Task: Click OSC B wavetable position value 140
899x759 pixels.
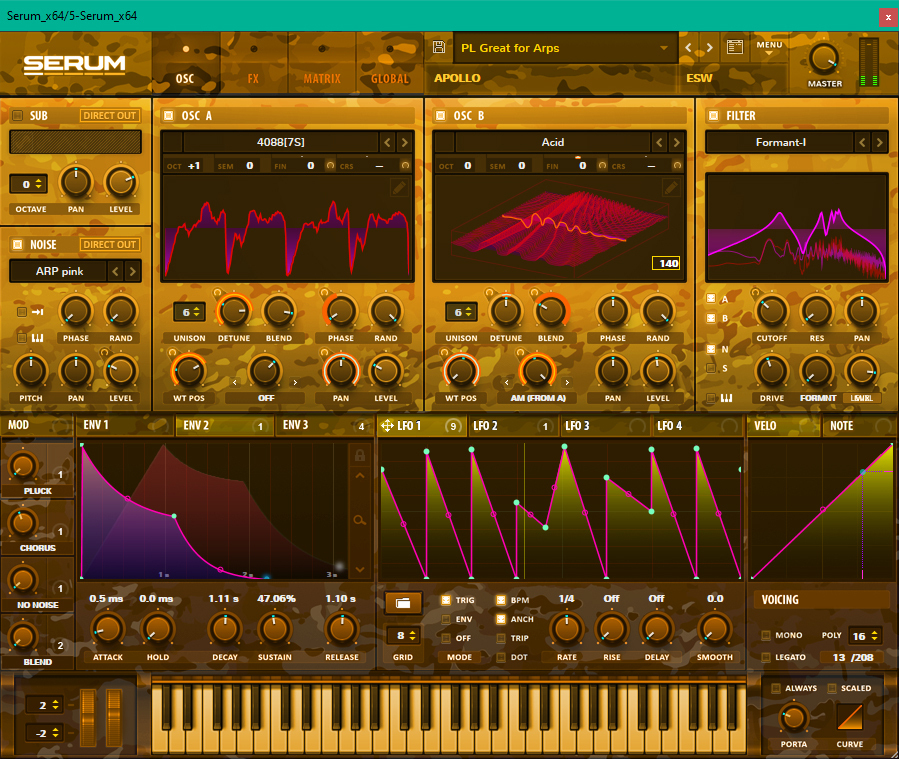Action: point(666,263)
